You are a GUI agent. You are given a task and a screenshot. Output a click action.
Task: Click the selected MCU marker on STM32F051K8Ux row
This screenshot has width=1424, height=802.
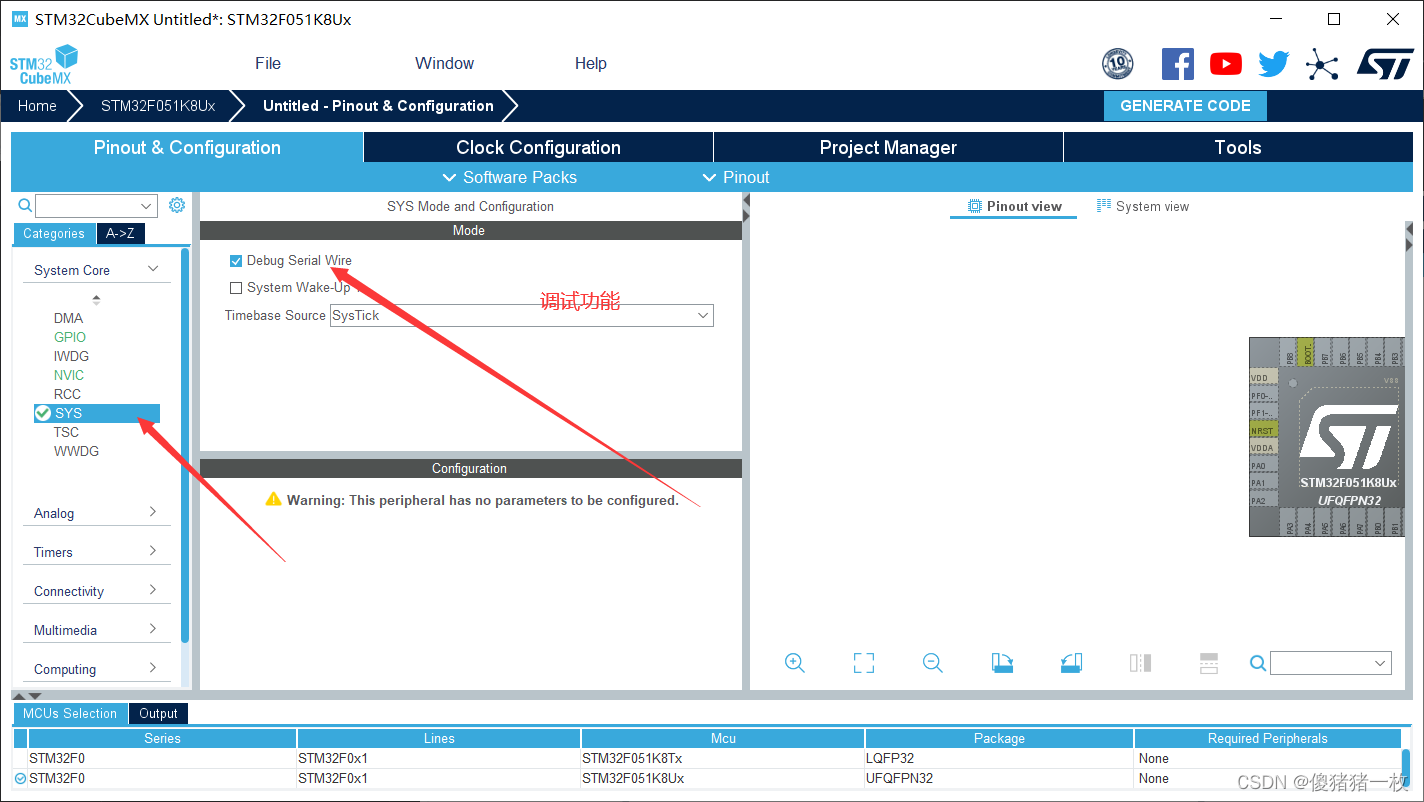click(x=20, y=778)
